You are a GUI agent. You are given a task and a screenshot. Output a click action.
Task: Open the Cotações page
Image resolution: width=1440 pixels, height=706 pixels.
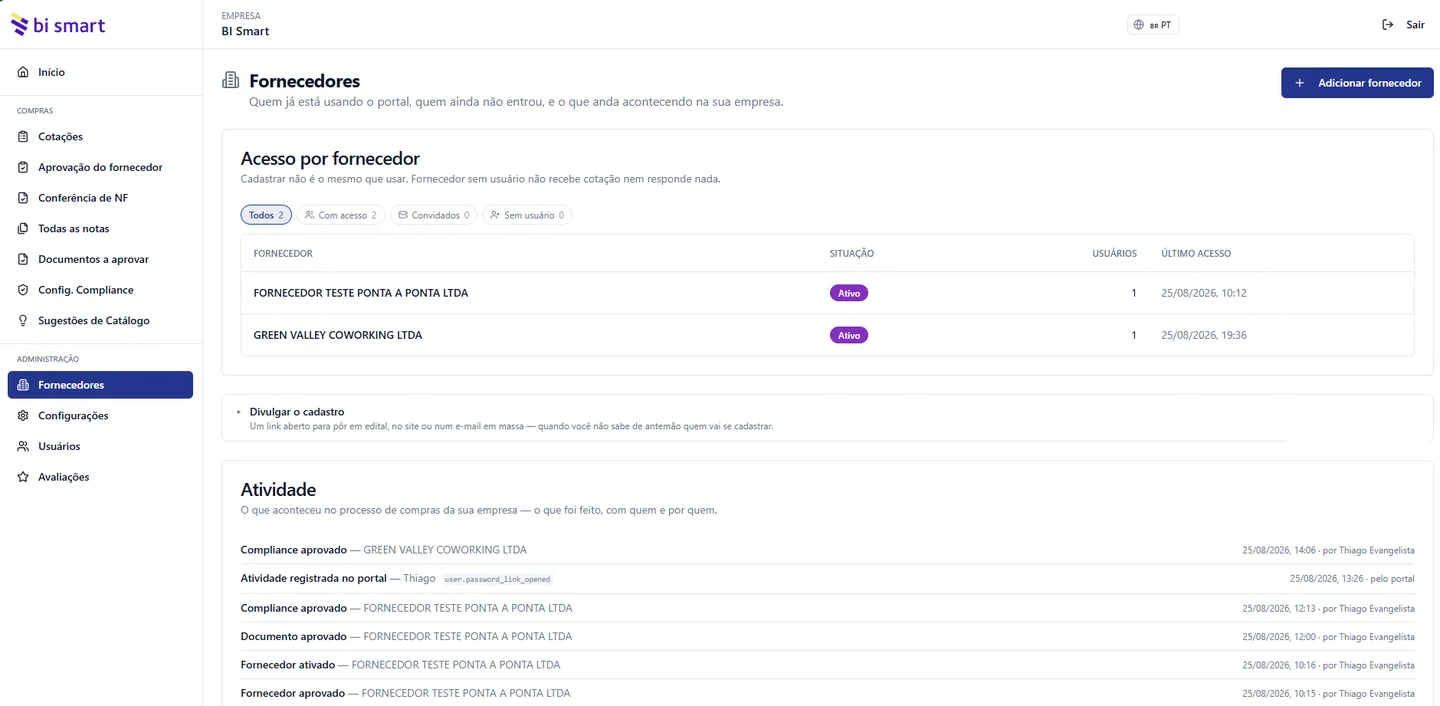[100, 136]
